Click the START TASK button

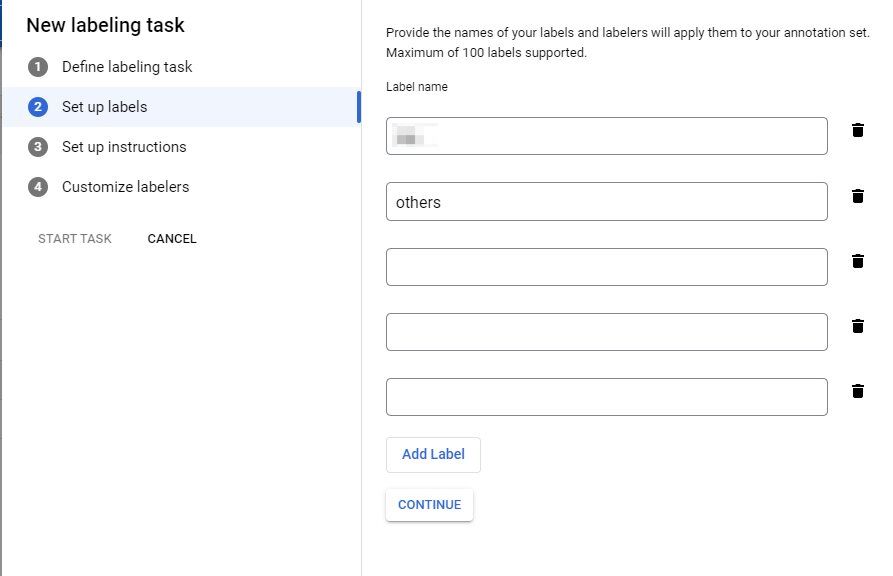tap(75, 239)
